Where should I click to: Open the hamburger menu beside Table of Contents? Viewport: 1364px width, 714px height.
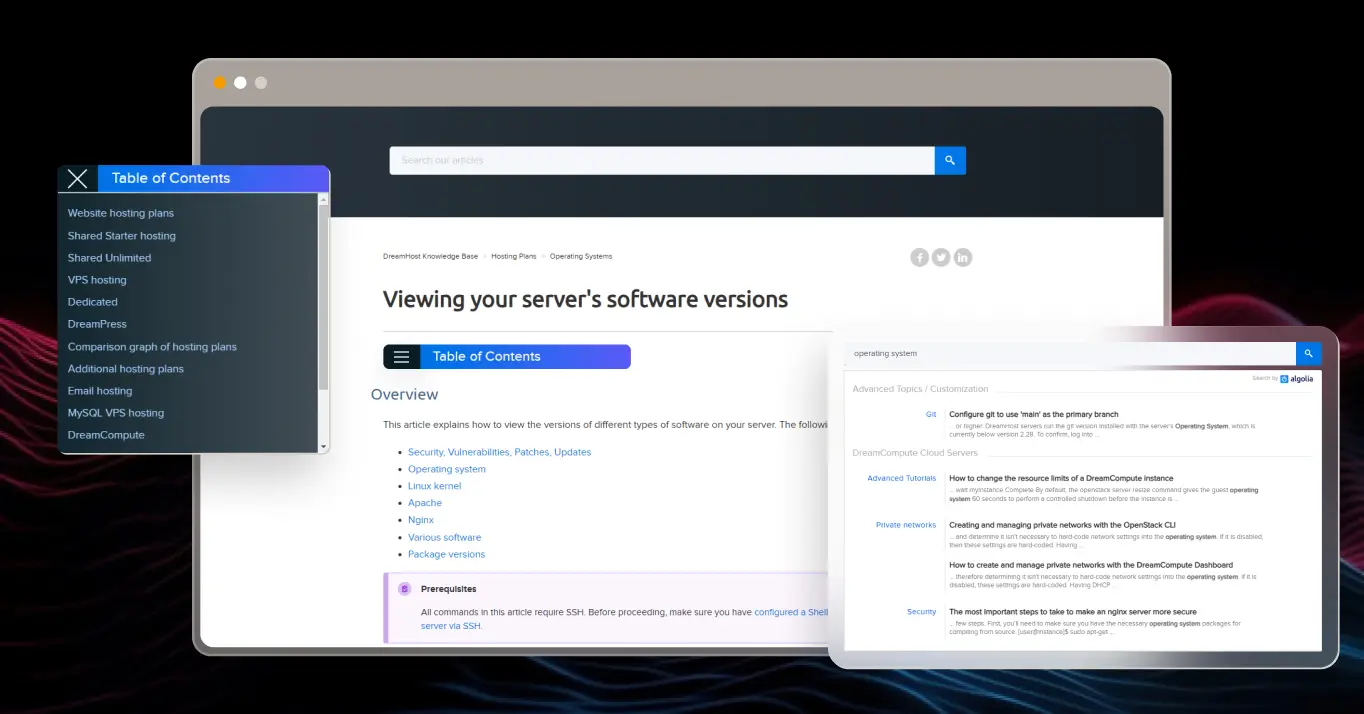pyautogui.click(x=401, y=356)
